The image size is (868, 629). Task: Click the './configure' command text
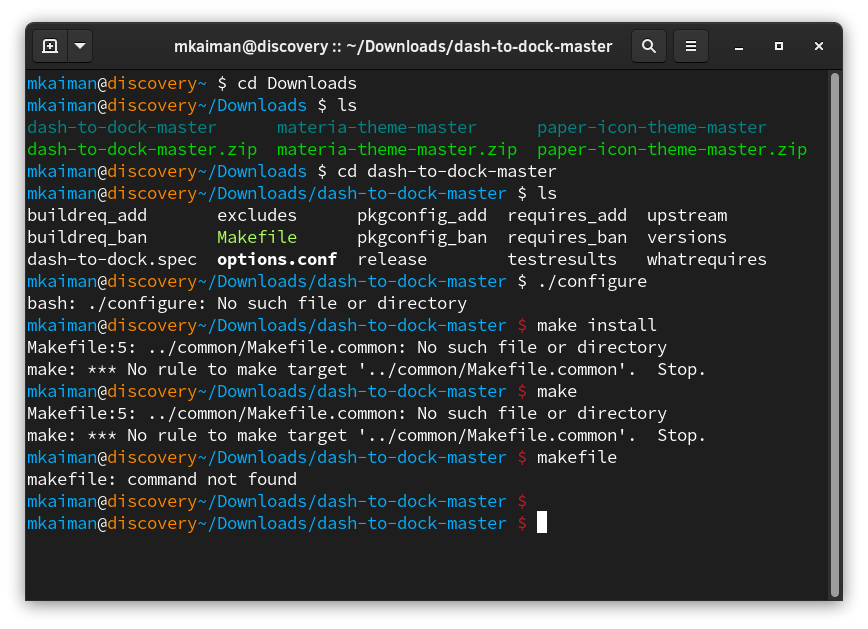(x=592, y=282)
